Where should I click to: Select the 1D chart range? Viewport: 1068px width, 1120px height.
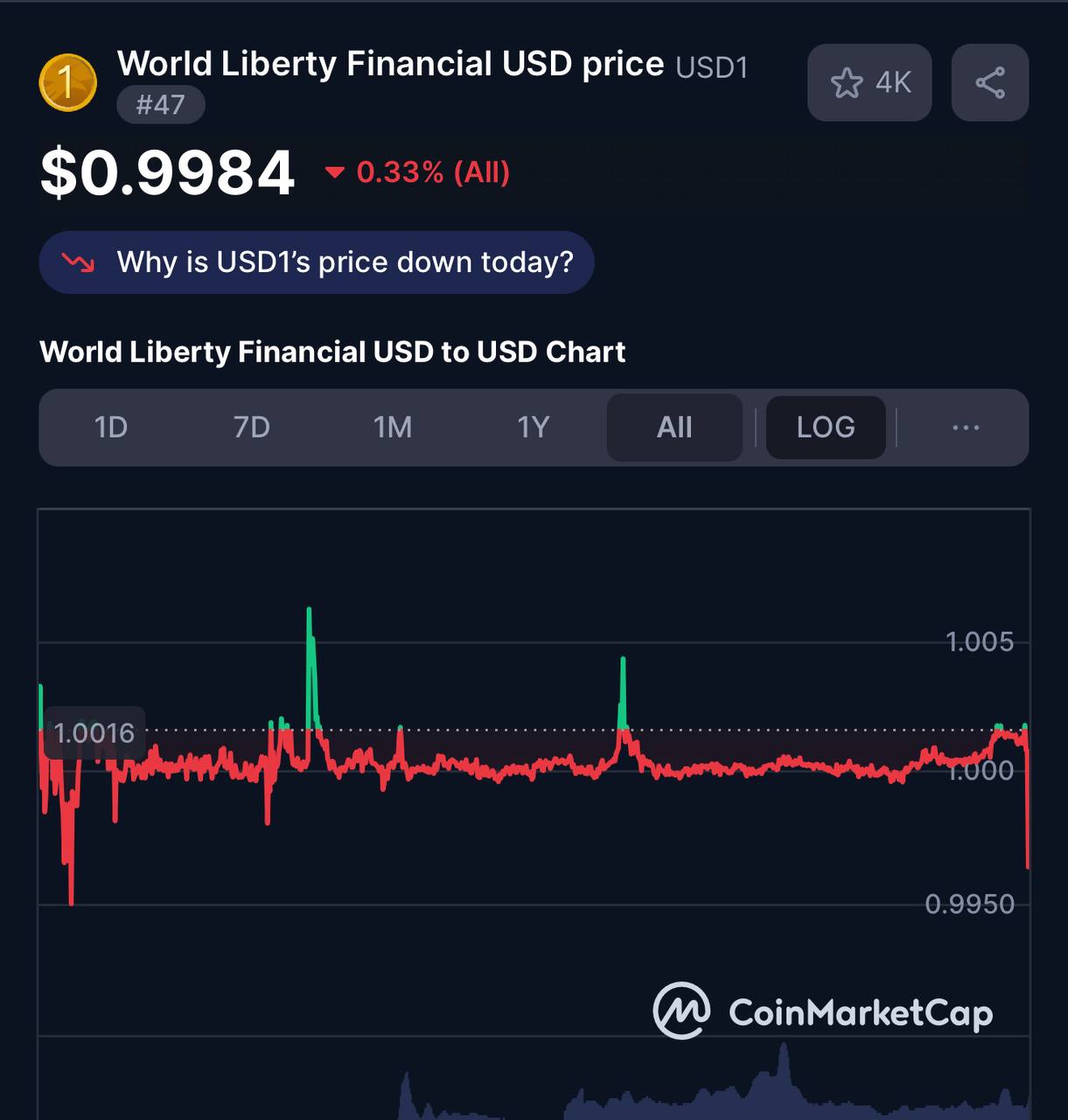point(111,427)
